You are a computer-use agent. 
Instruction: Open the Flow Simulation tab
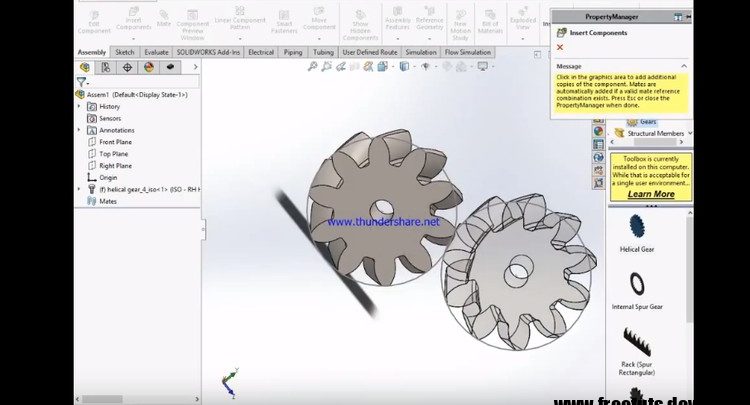(468, 52)
